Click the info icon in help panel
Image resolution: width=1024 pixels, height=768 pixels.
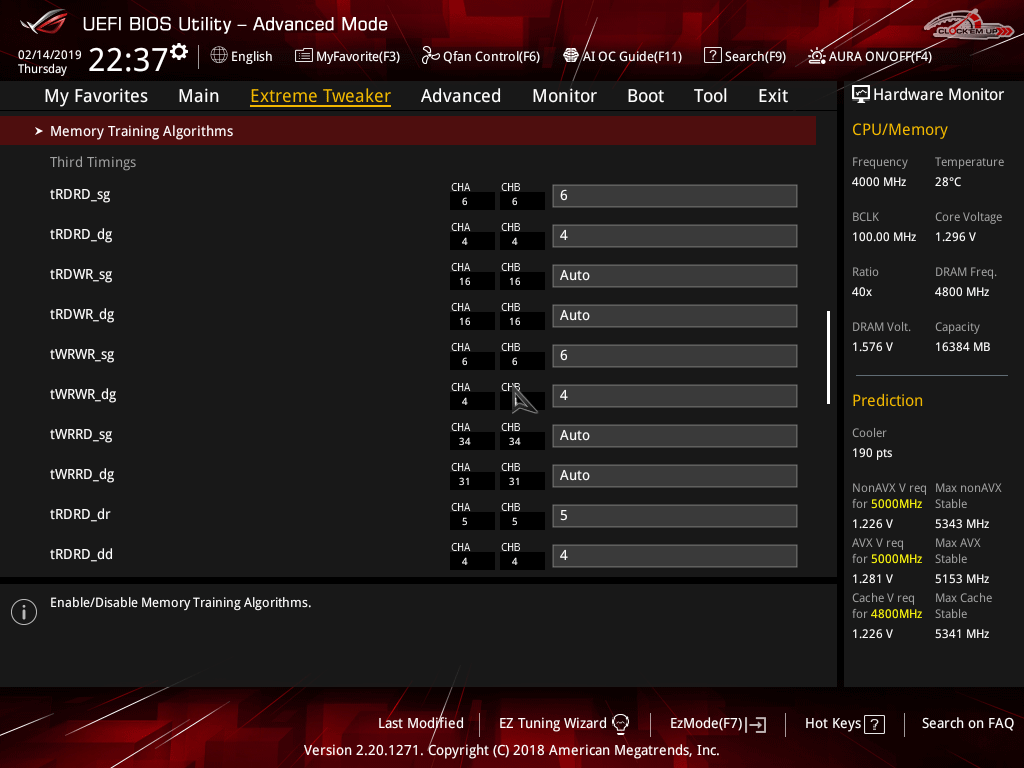pos(23,612)
